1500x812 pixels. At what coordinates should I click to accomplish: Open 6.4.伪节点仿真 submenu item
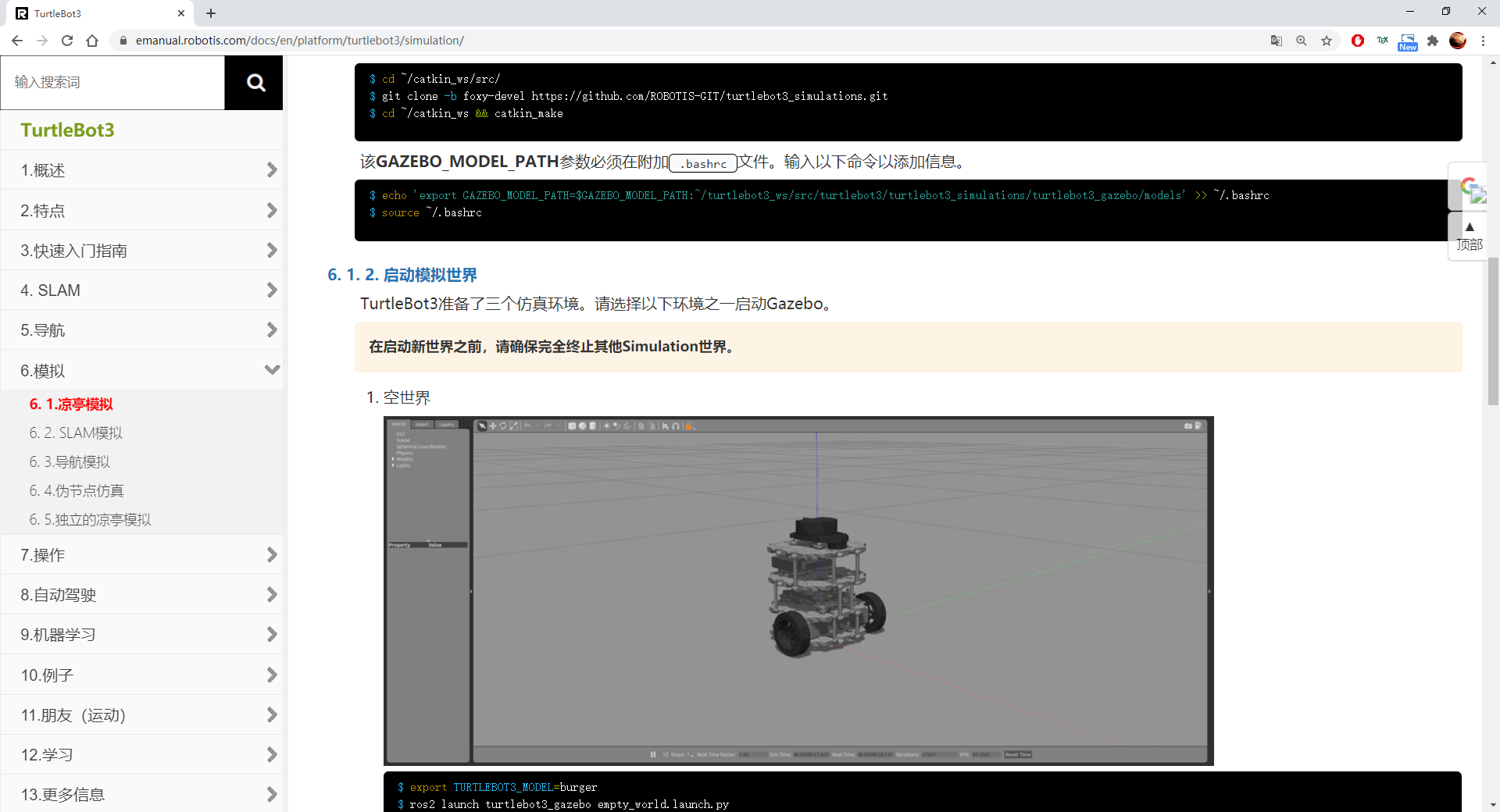coord(77,491)
